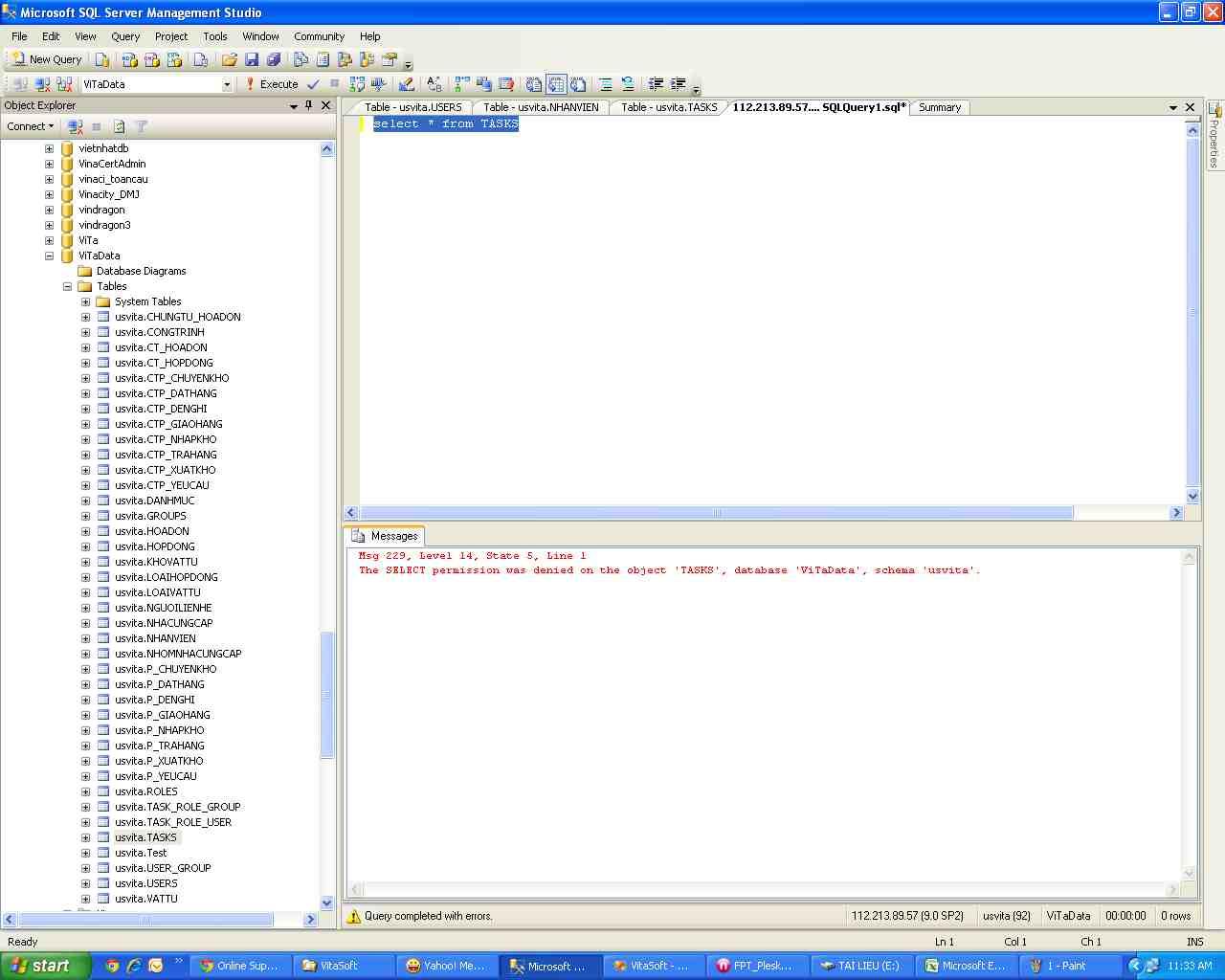The image size is (1225, 980).
Task: Toggle Include Client Statistics
Action: (x=483, y=84)
